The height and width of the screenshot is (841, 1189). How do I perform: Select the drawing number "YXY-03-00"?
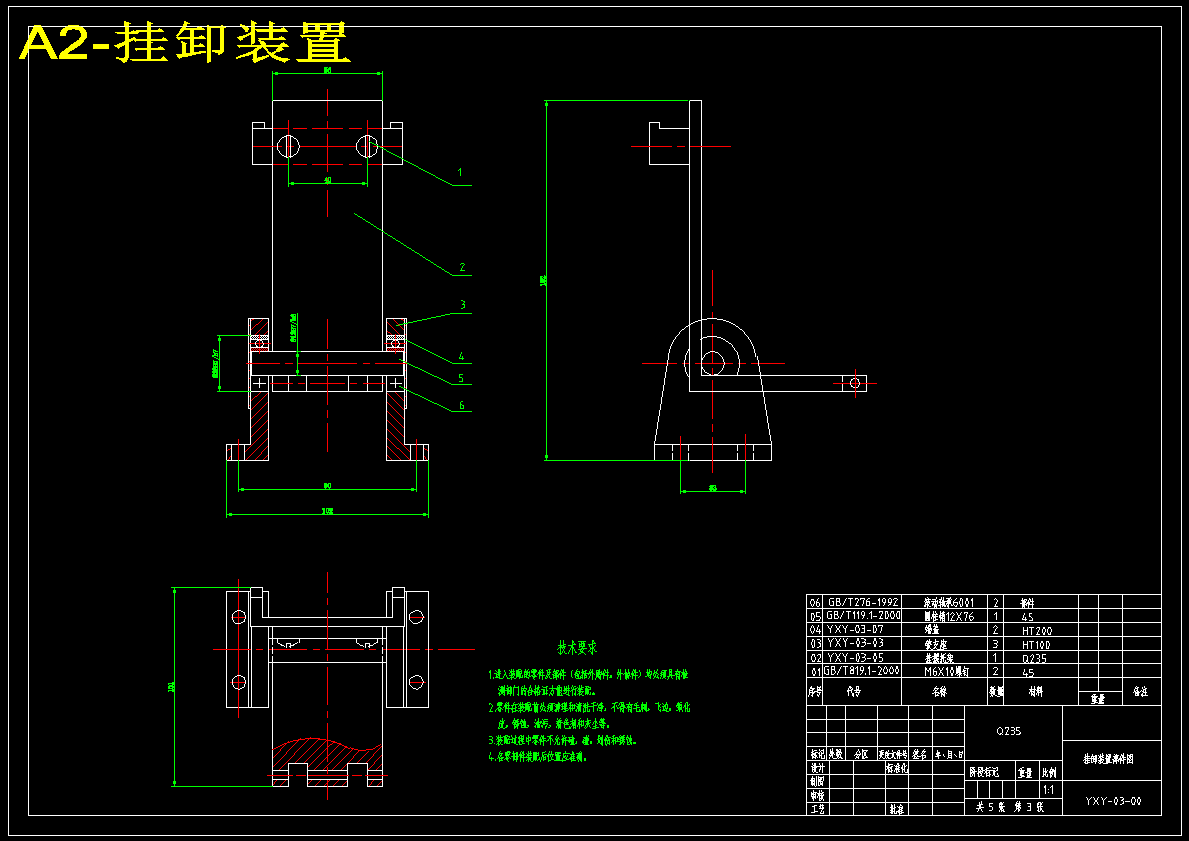coord(1113,801)
